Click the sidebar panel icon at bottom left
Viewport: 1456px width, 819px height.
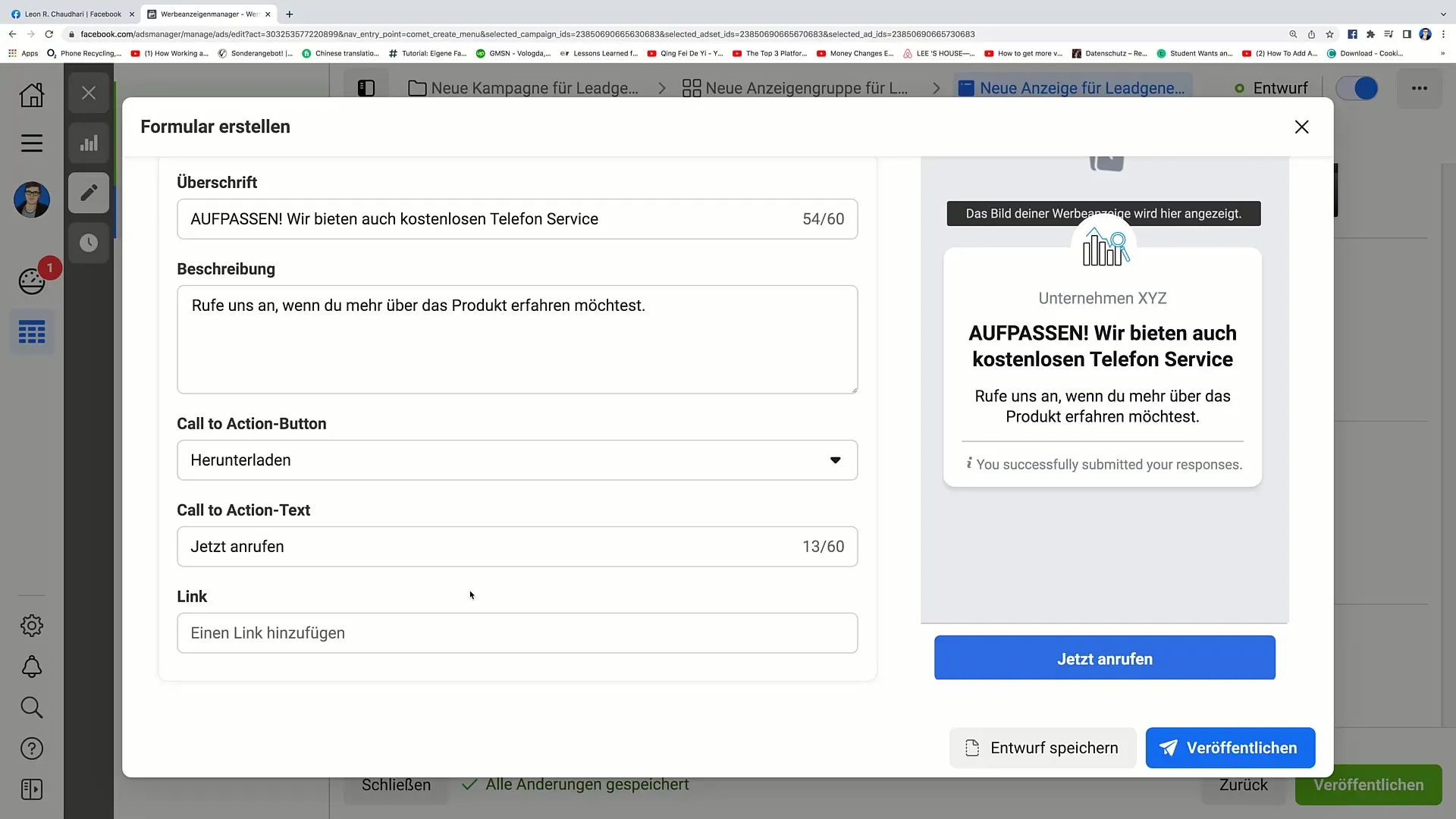click(32, 789)
